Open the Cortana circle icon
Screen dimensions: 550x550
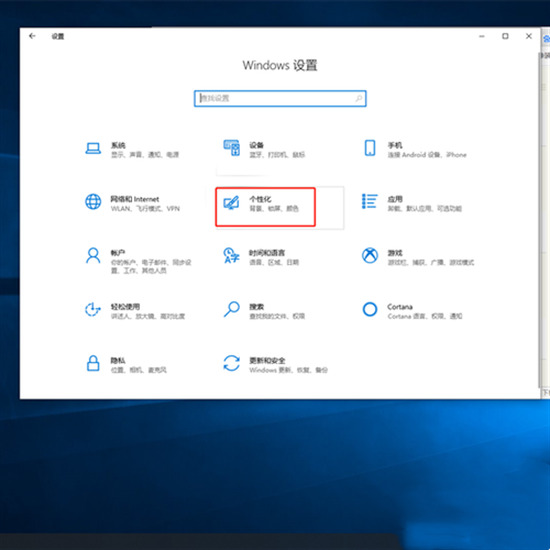(370, 309)
